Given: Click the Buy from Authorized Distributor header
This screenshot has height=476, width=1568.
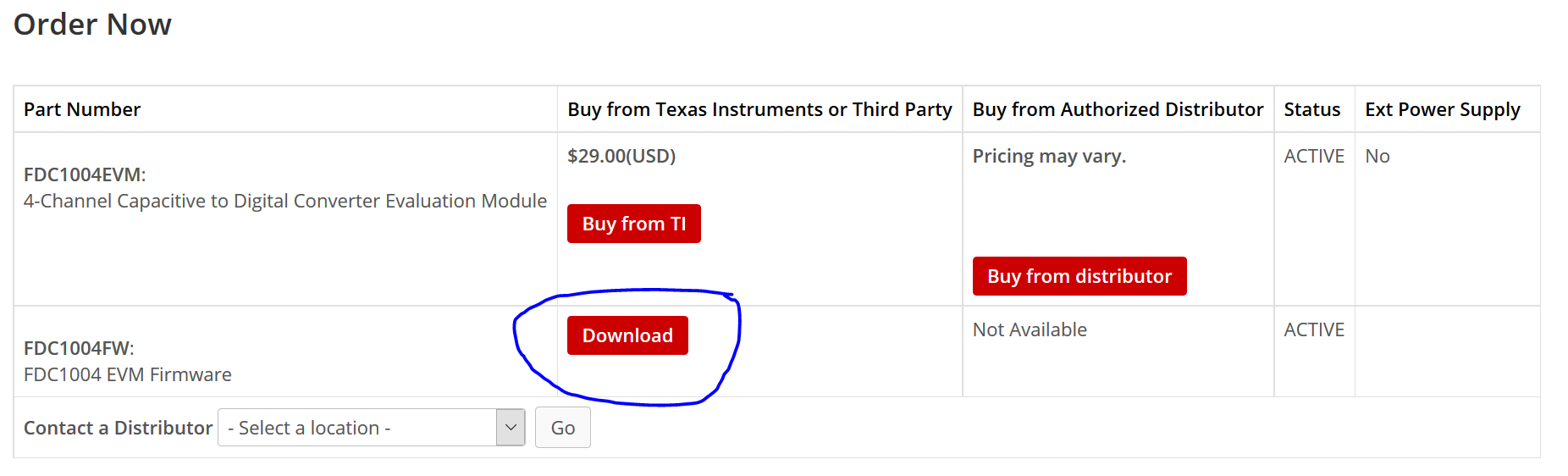Looking at the screenshot, I should click(x=1118, y=109).
